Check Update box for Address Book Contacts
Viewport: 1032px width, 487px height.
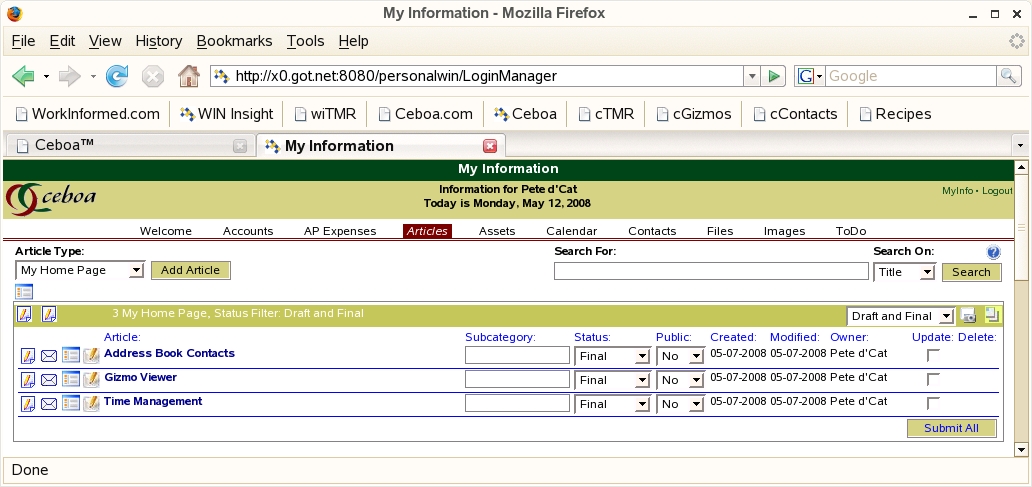933,355
